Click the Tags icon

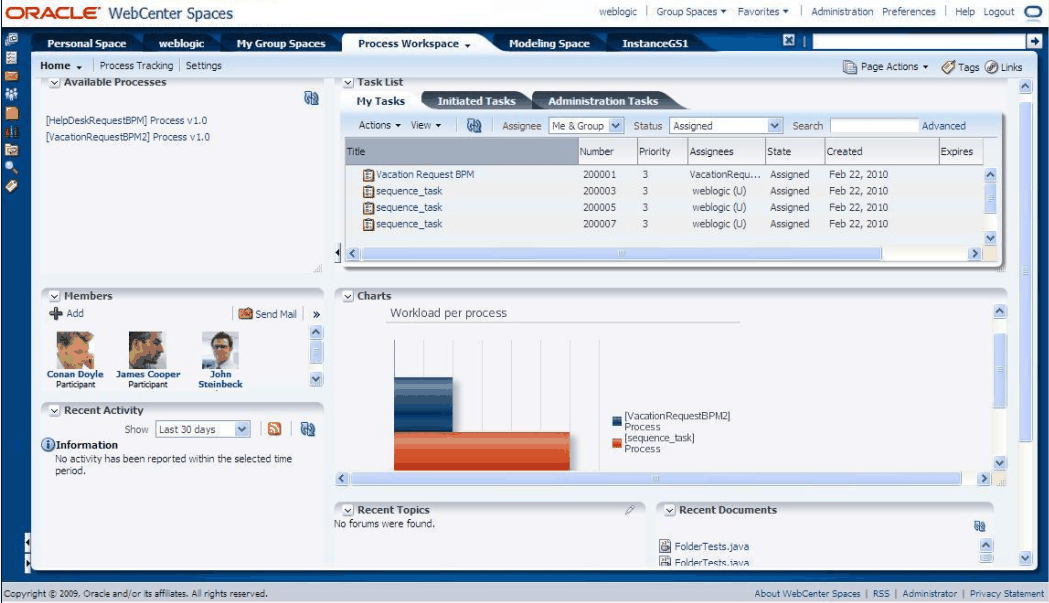tap(948, 67)
